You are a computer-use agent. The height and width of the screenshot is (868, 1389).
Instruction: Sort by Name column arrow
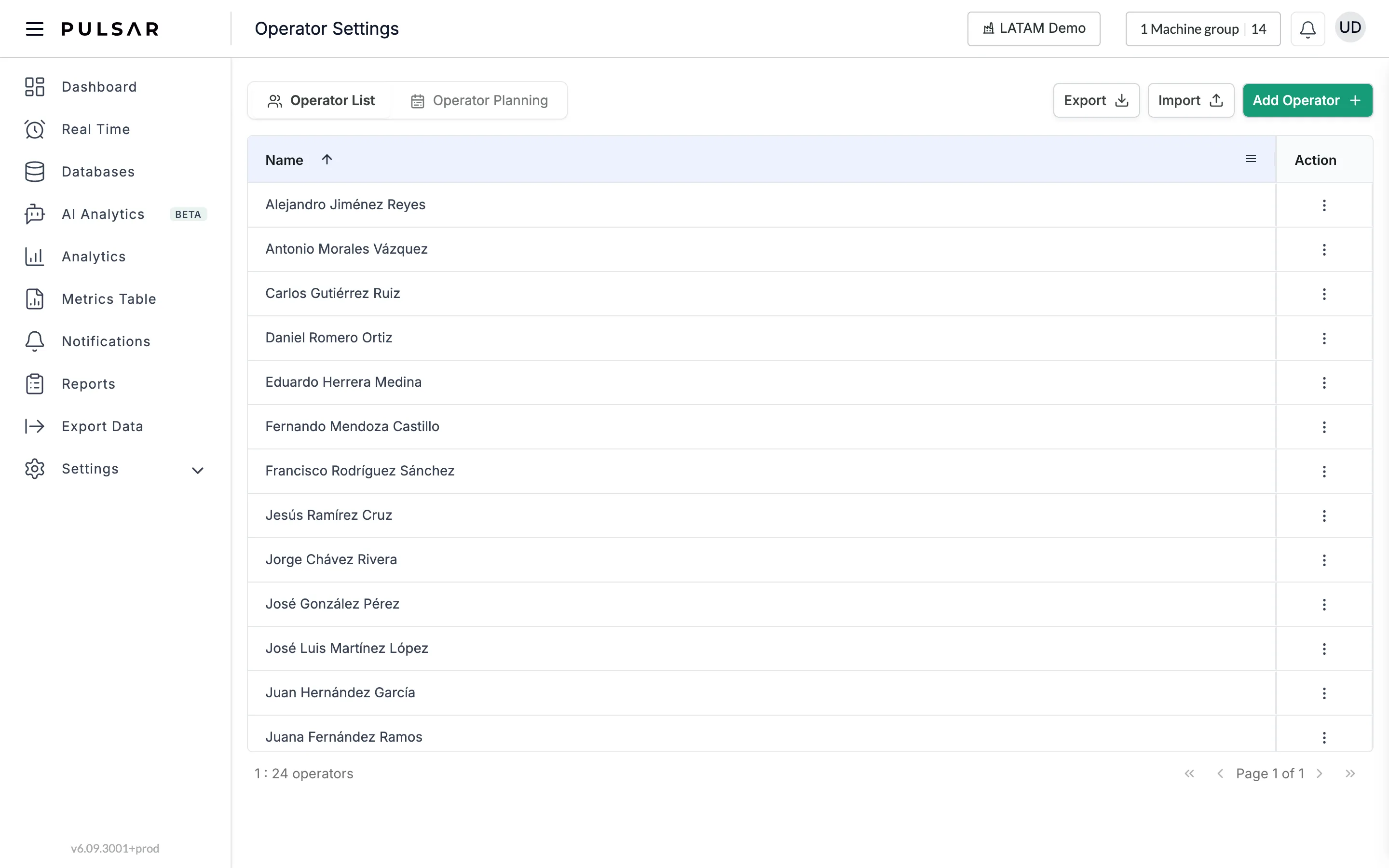click(327, 159)
